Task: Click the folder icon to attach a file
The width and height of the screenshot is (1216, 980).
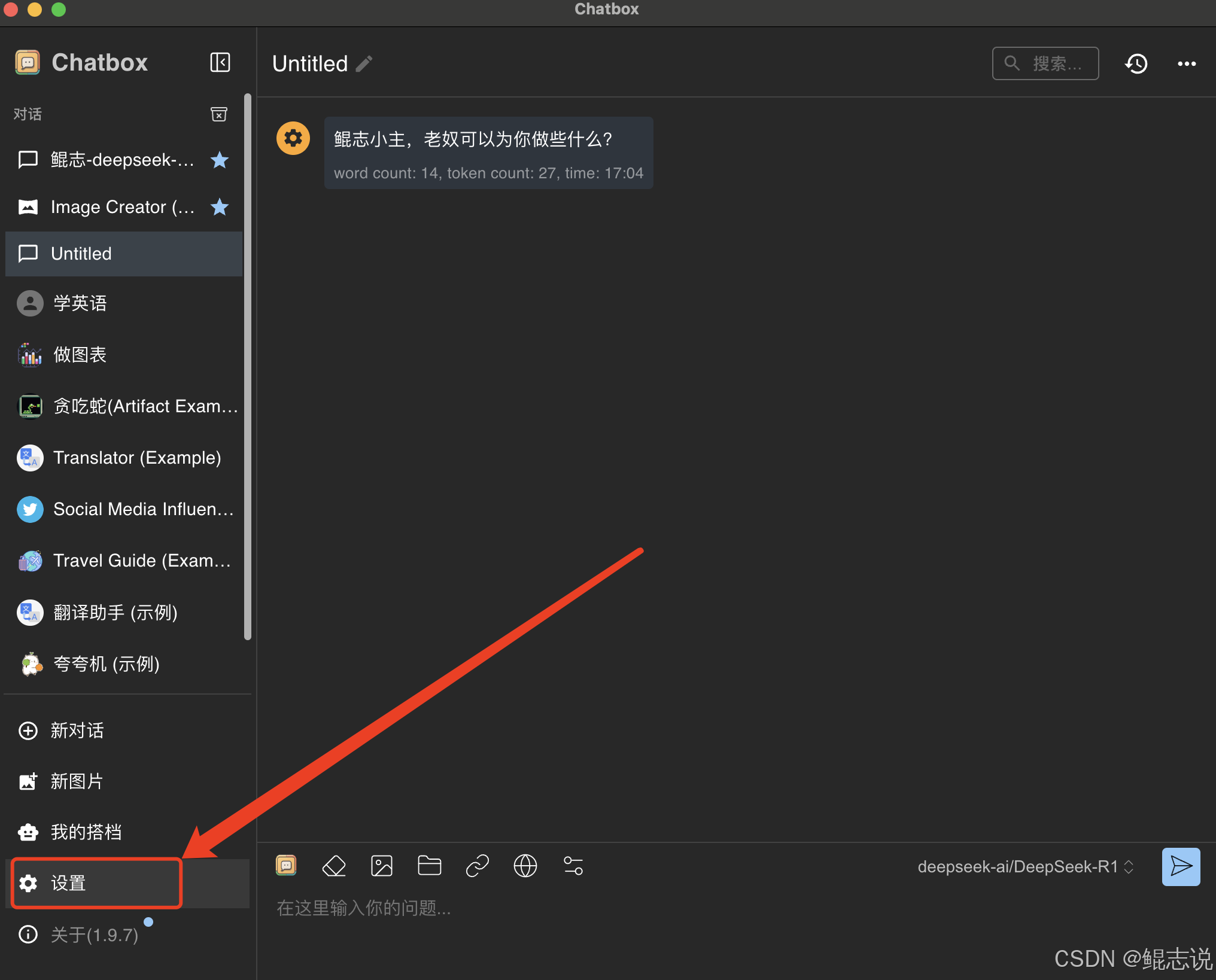Action: coord(429,866)
